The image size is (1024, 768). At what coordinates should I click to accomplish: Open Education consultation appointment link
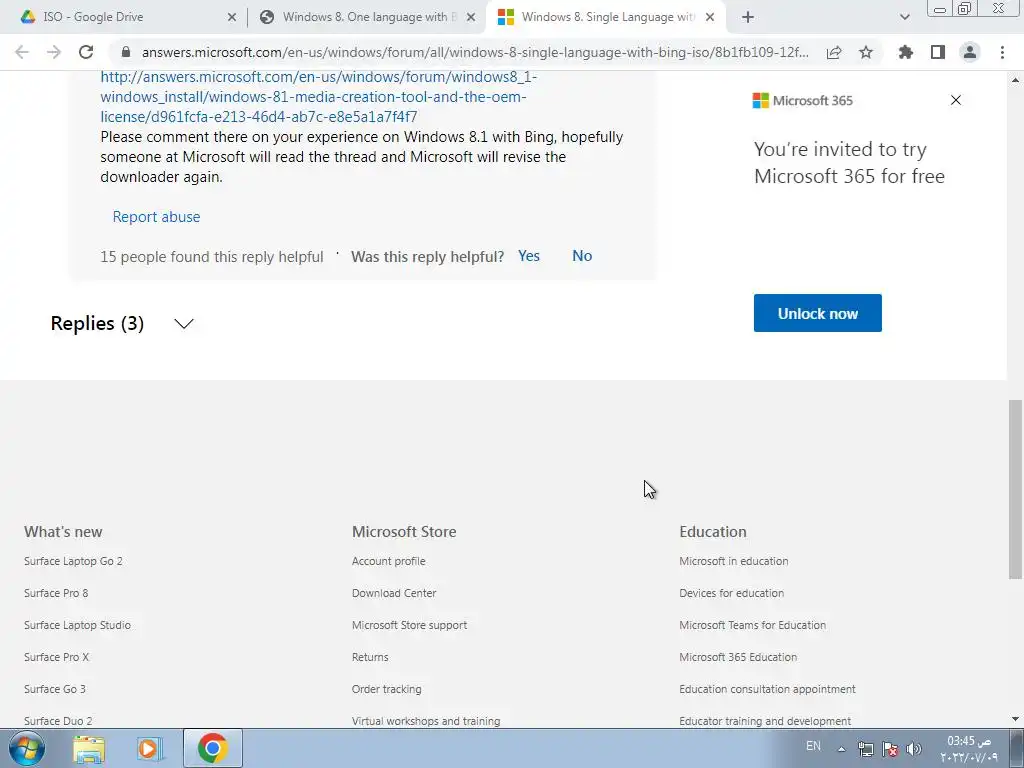(x=767, y=689)
